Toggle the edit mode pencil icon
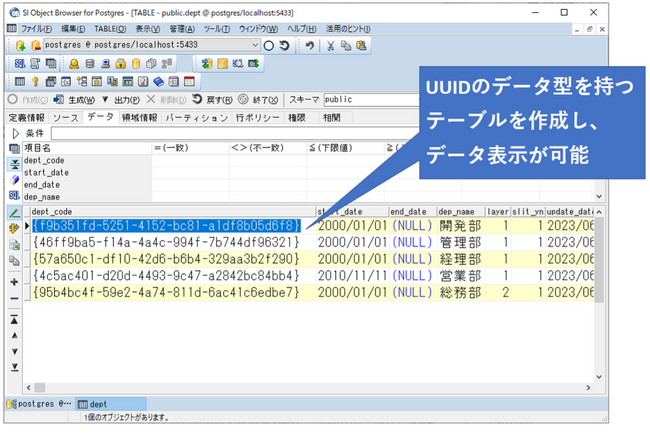Viewport: 650px width, 433px height. pyautogui.click(x=15, y=213)
